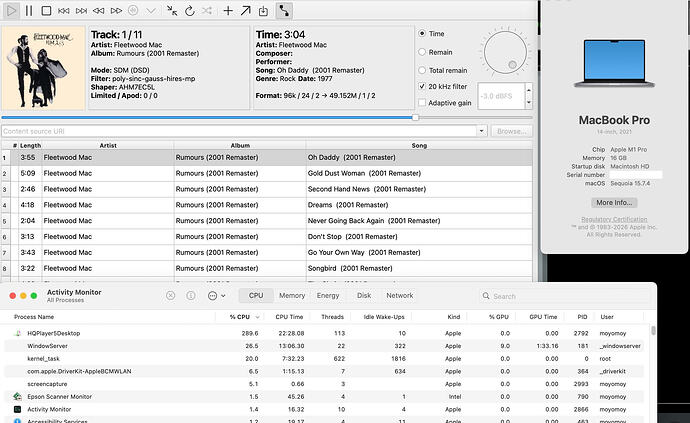Decrease volume with the dBFS down stepper

[x=529, y=103]
